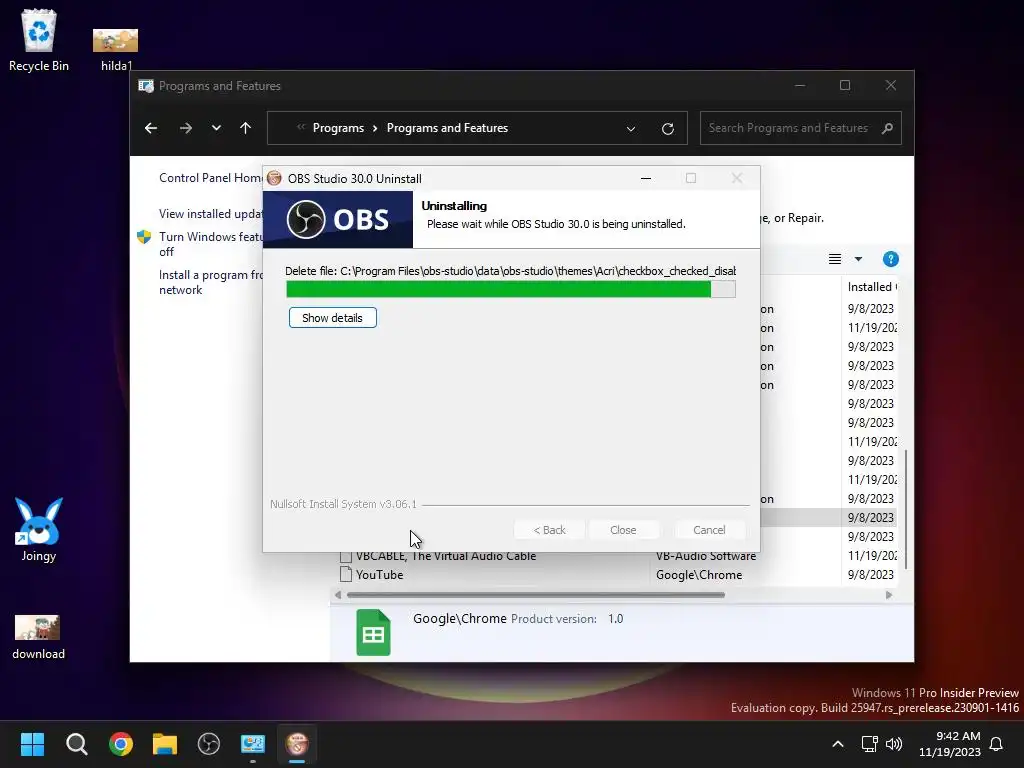Screen dimensions: 1024x768
Task: Open the clock and date flyout
Action: [x=950, y=744]
